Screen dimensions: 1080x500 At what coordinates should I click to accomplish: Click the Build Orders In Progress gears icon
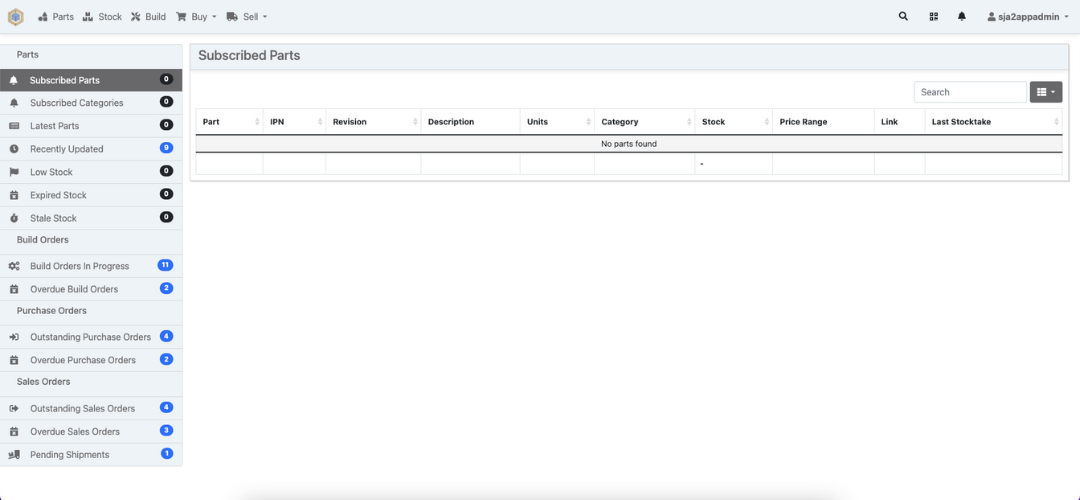pyautogui.click(x=14, y=266)
